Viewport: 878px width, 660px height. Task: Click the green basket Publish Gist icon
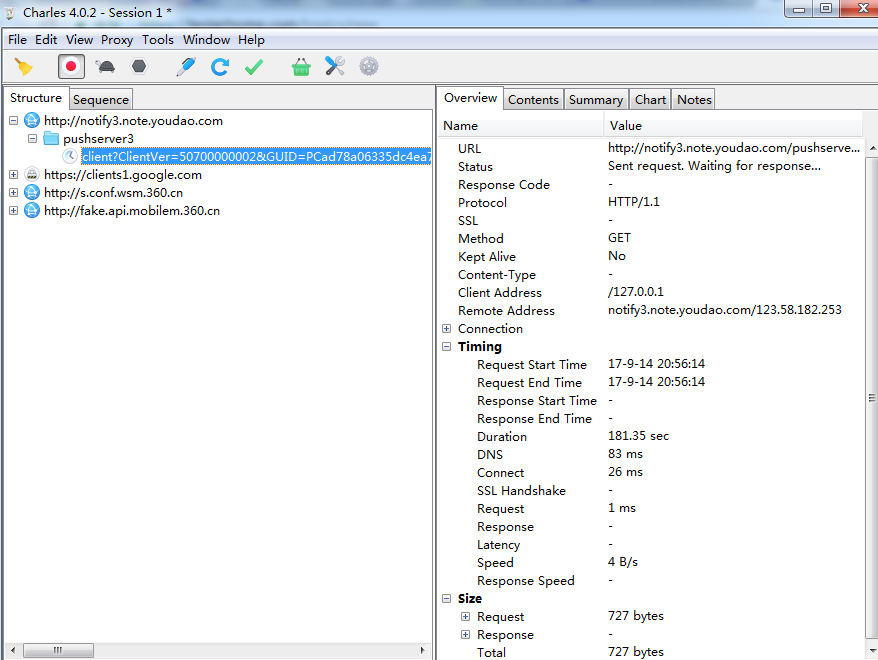click(x=301, y=67)
